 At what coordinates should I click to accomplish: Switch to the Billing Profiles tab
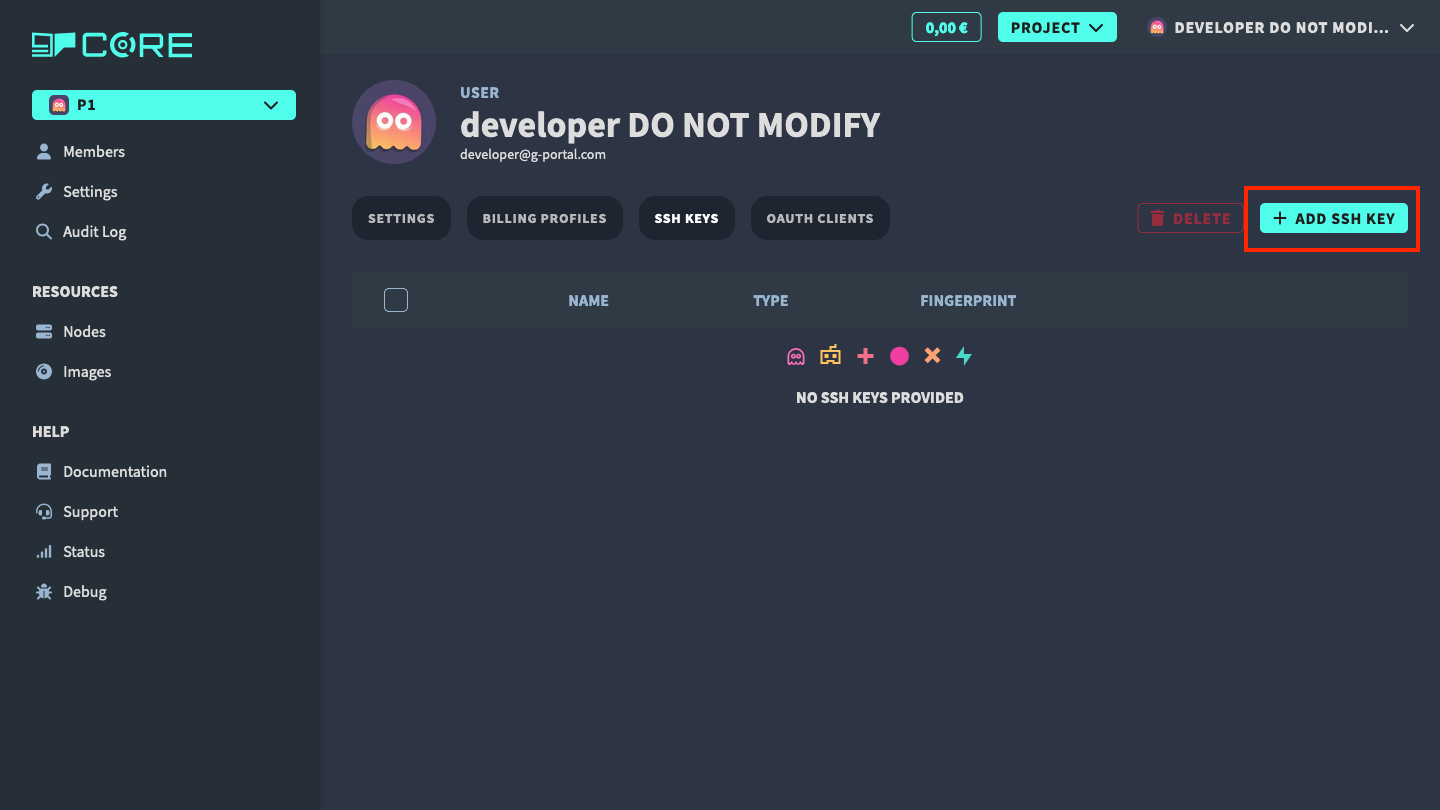coord(544,218)
